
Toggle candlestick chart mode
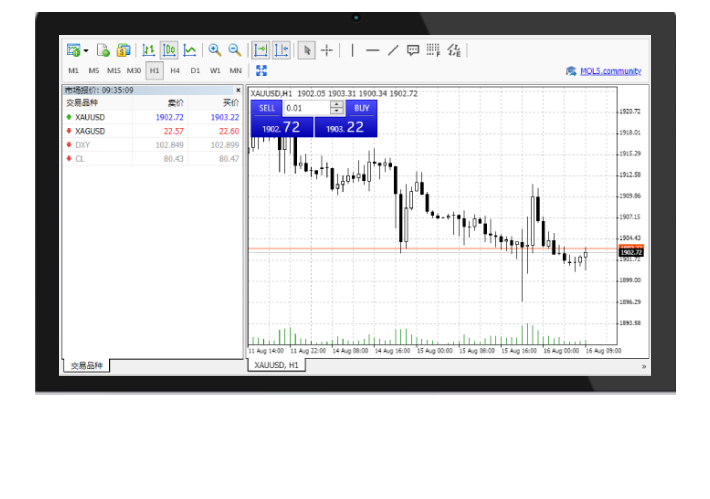[169, 50]
